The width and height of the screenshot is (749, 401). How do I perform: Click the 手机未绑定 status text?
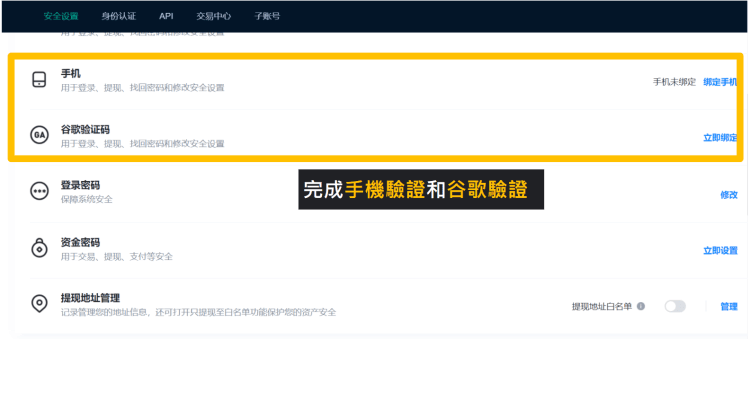click(x=674, y=82)
